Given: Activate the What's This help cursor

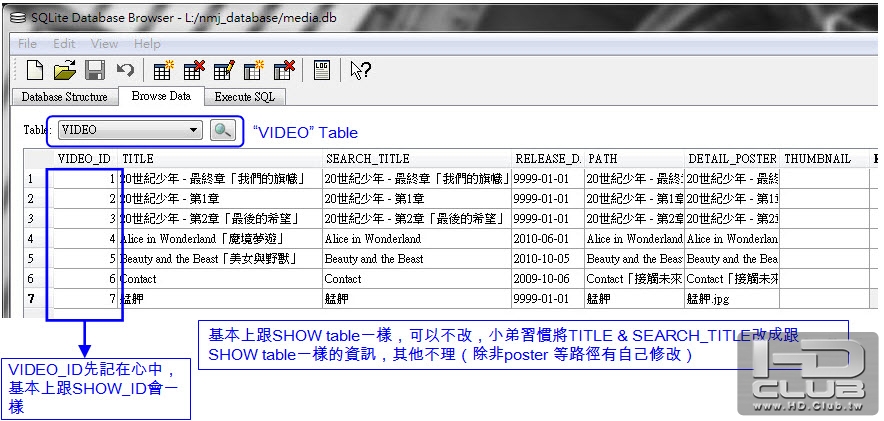Looking at the screenshot, I should (x=360, y=70).
